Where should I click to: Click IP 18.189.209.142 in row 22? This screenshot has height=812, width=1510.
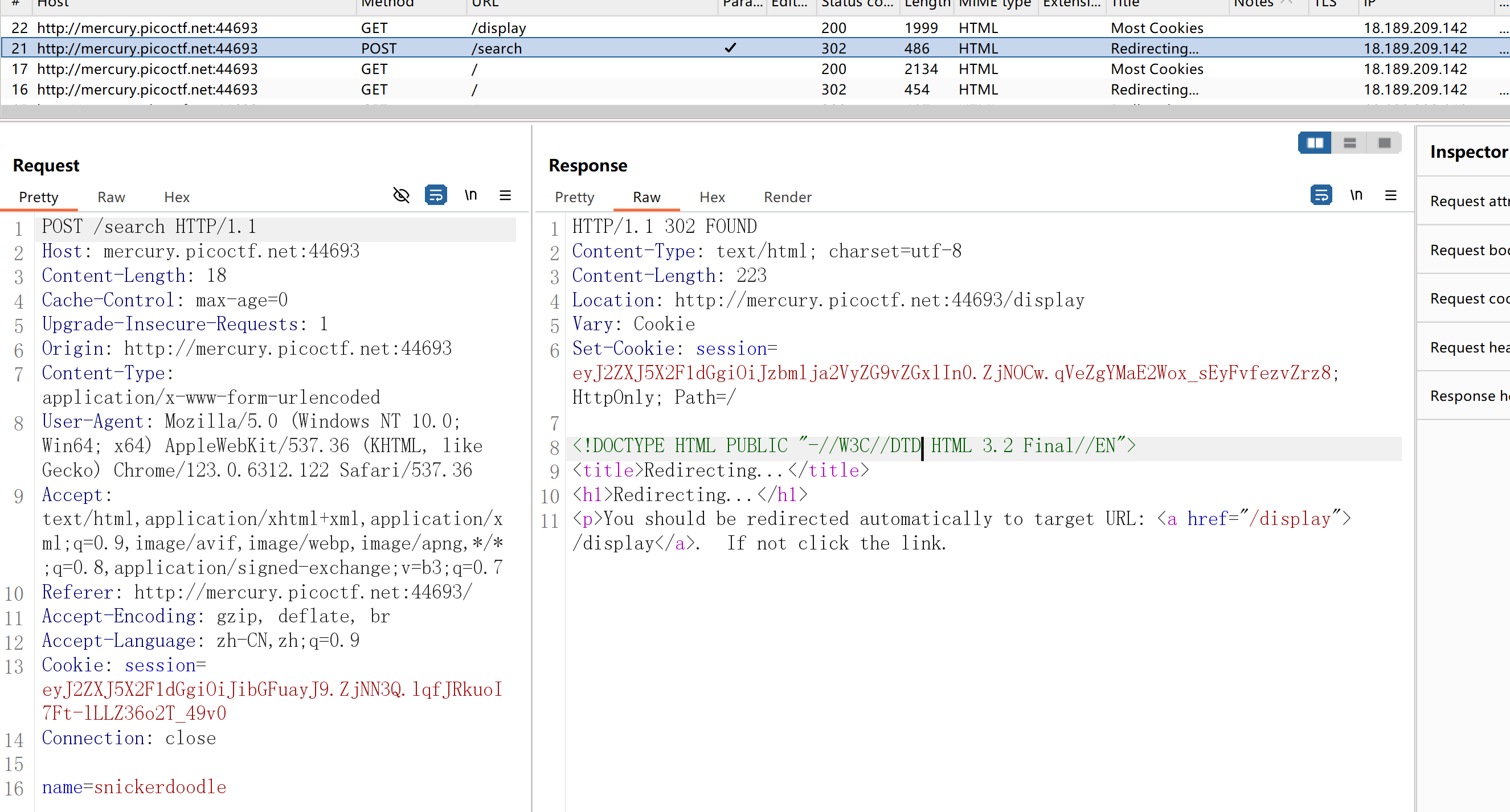(1415, 27)
